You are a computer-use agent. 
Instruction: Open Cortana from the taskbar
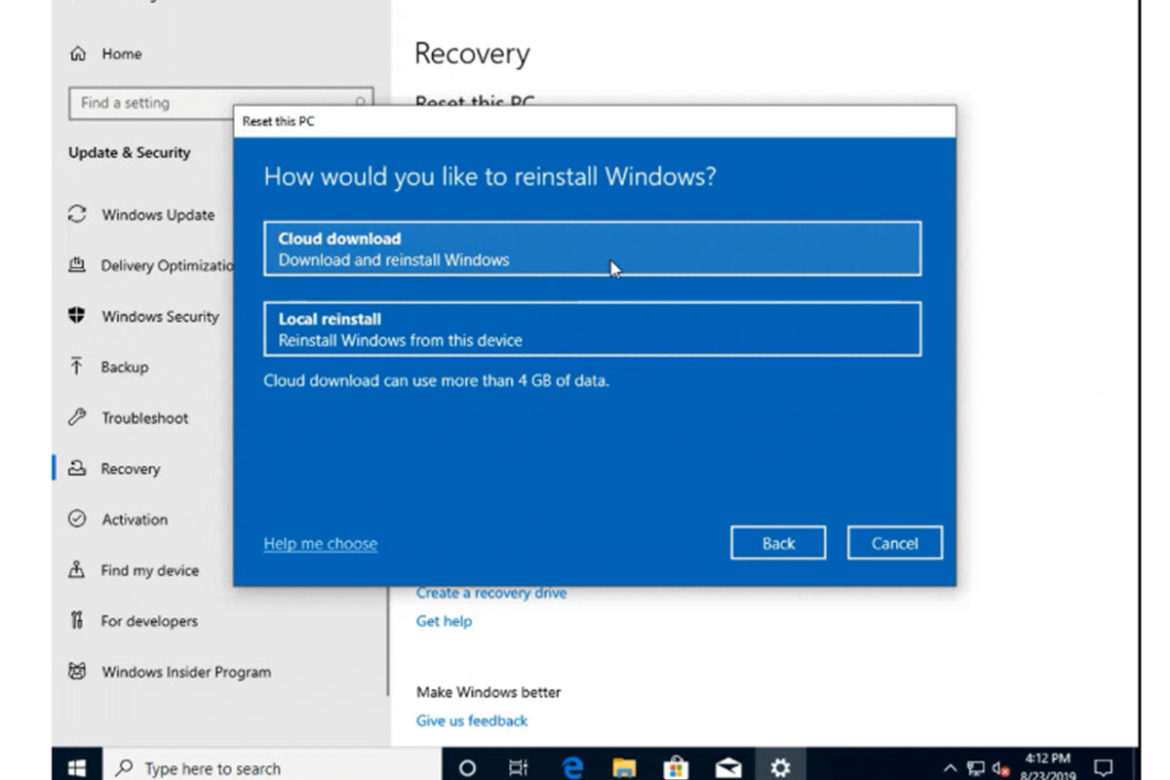467,767
